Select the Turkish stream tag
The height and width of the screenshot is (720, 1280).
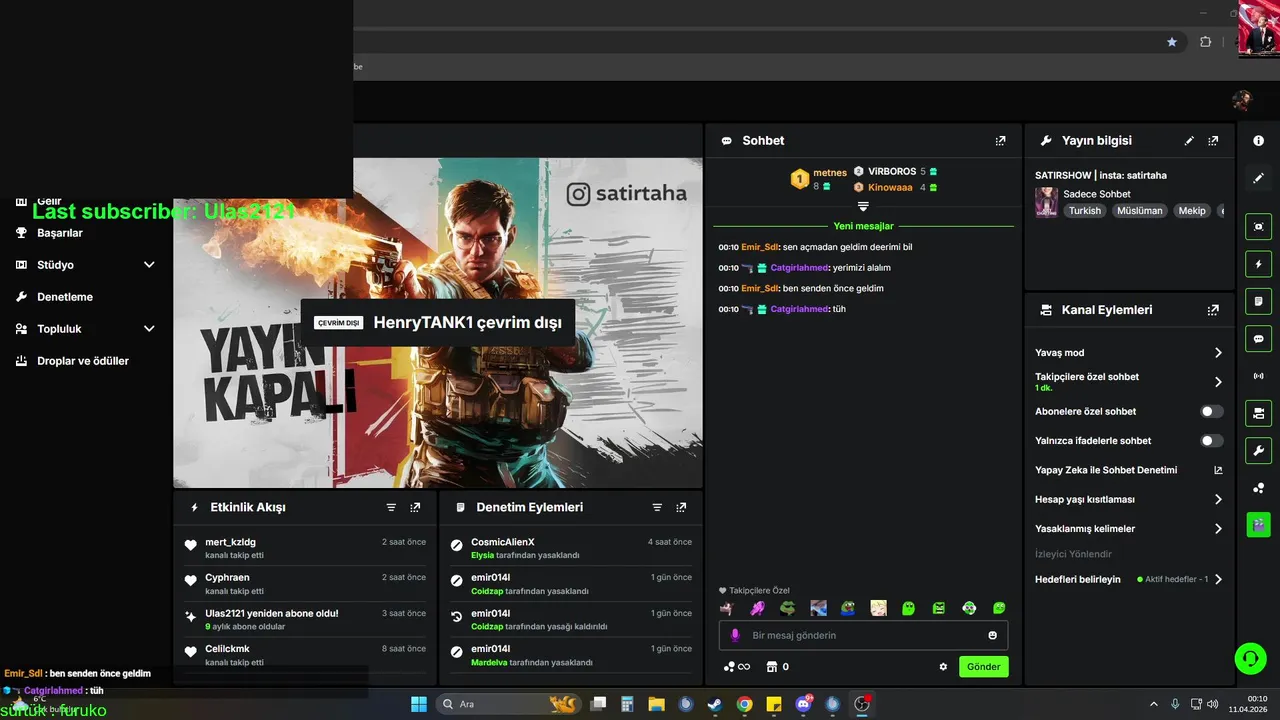(1085, 211)
